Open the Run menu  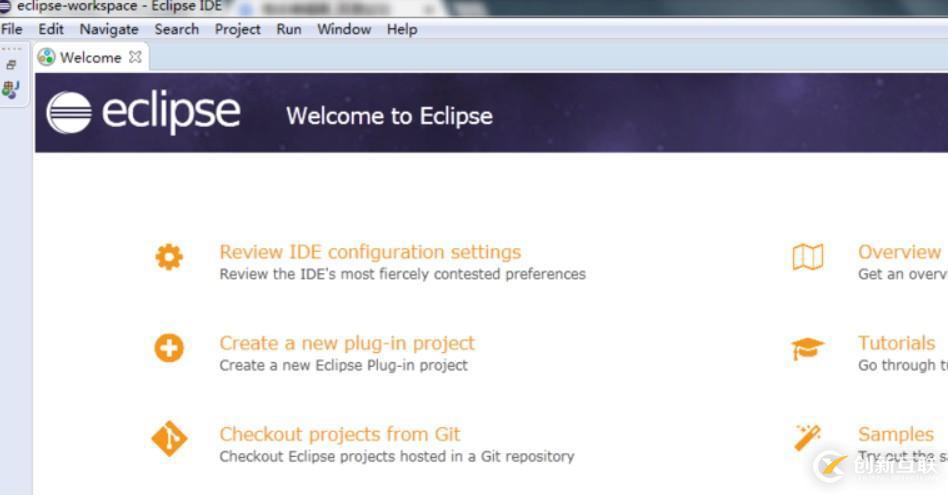coord(289,29)
